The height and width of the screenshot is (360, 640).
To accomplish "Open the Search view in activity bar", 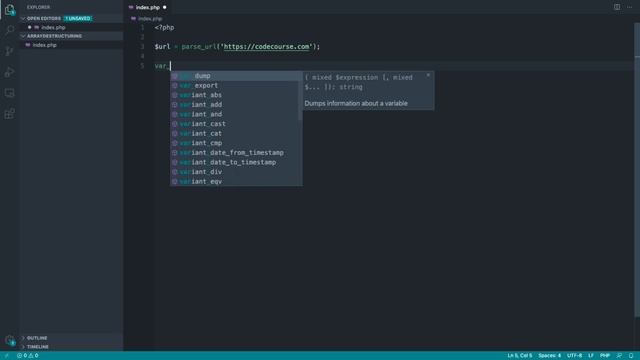I will 9,30.
